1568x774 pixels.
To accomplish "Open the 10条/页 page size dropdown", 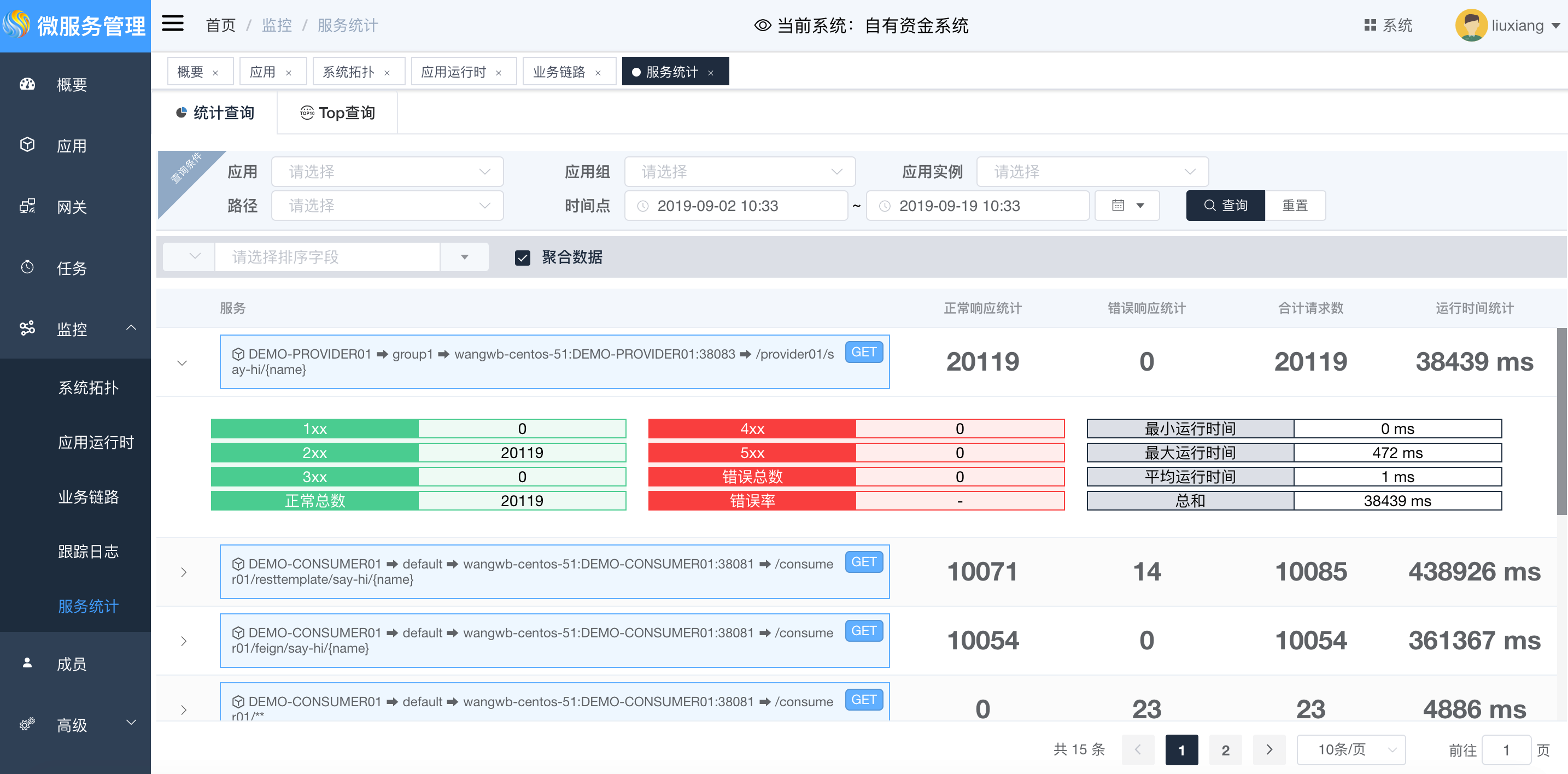I will [1351, 749].
